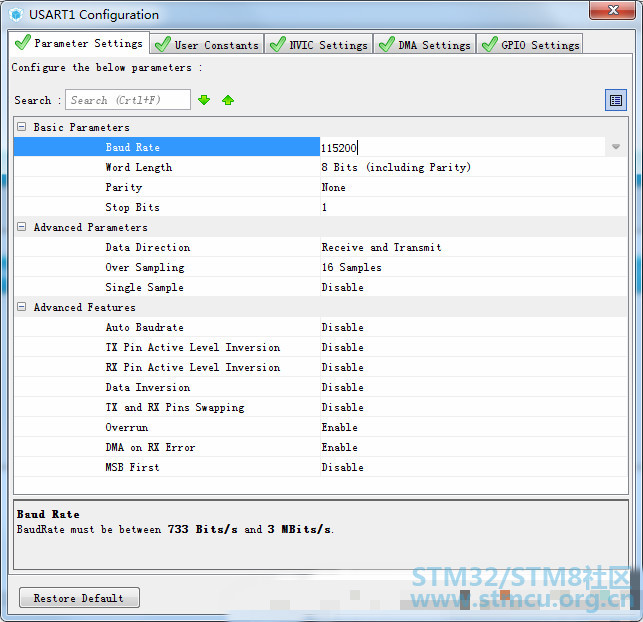This screenshot has height=622, width=643.
Task: Select the Baud Rate row label
Action: (x=132, y=147)
